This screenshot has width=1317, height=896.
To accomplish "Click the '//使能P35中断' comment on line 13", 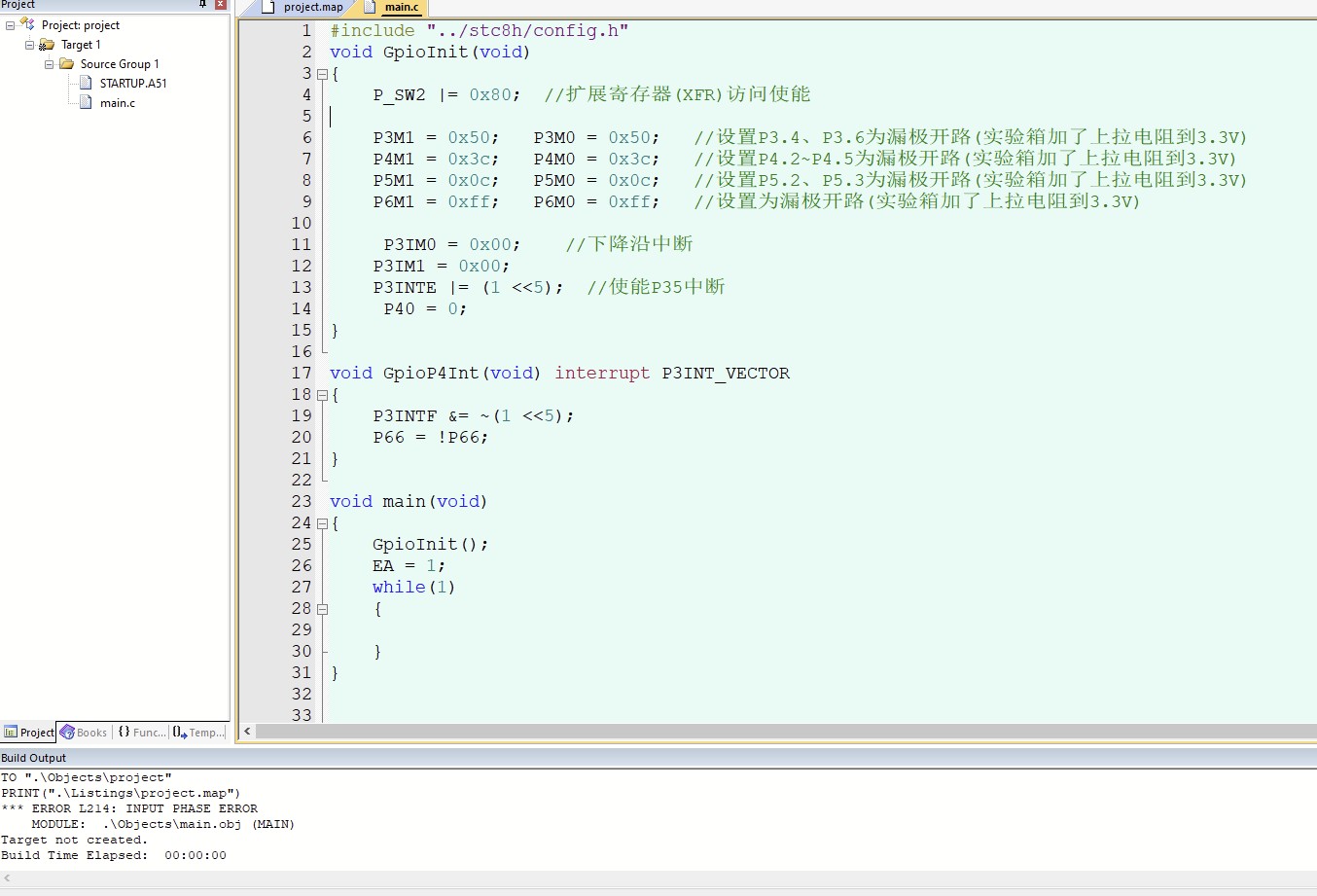I will (656, 288).
